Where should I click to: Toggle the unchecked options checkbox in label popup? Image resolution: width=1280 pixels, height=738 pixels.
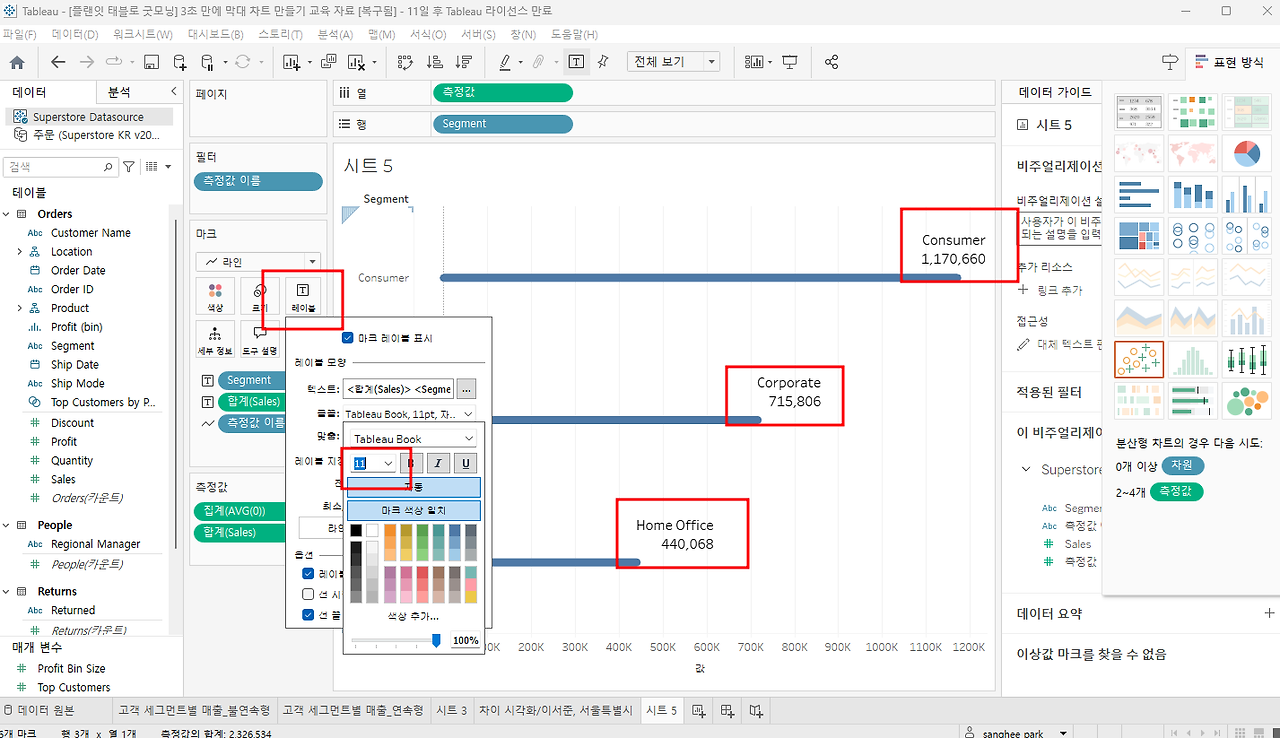coord(308,594)
